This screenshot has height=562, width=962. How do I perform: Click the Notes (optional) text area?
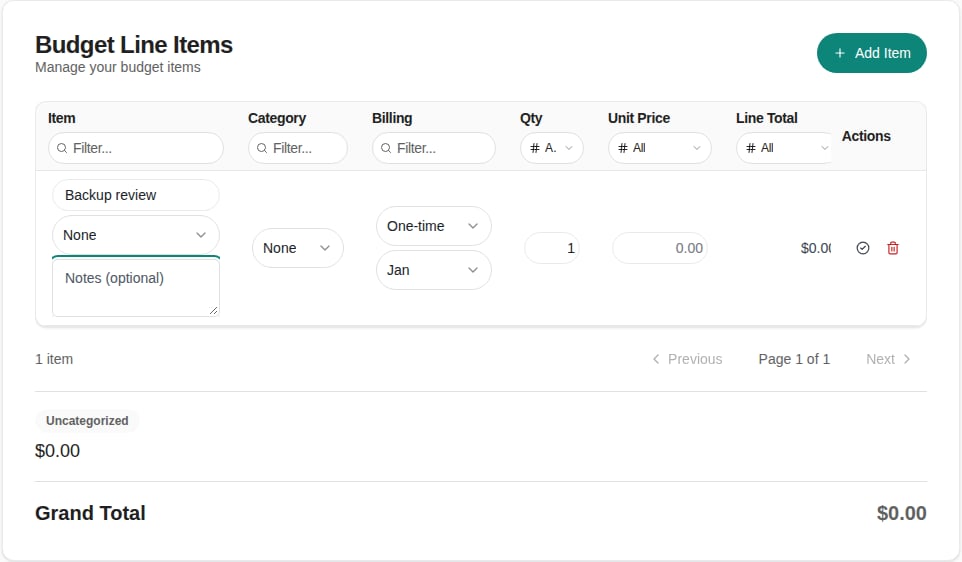tap(136, 287)
